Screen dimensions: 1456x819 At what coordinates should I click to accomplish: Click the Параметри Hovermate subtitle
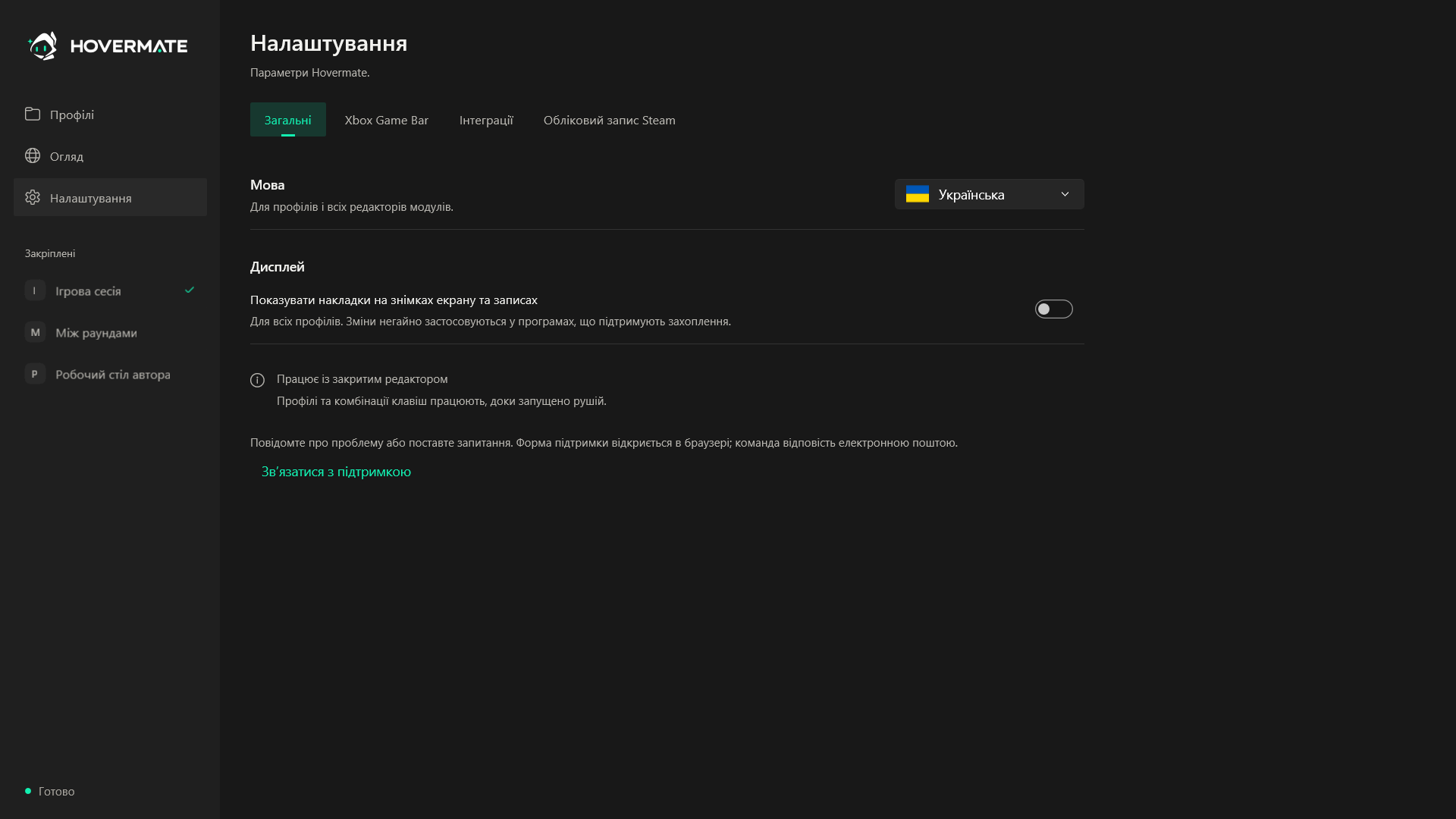click(x=310, y=73)
